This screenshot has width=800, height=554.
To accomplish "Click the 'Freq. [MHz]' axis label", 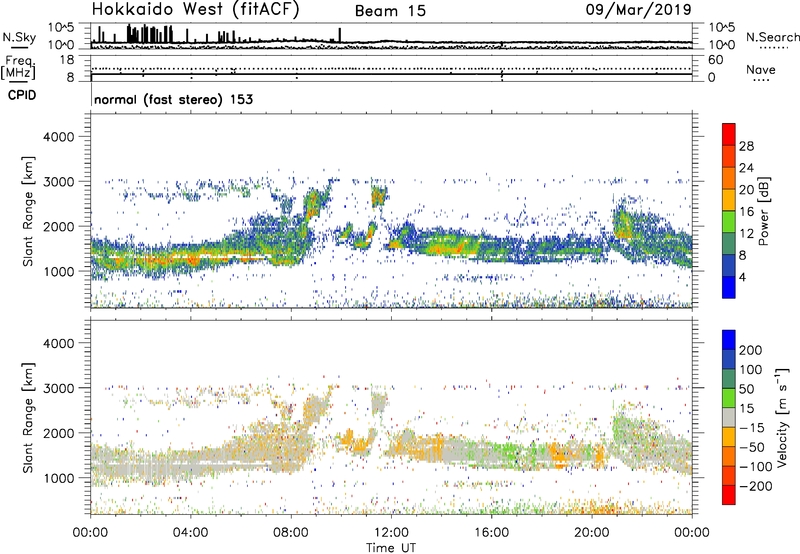I will 18,68.
